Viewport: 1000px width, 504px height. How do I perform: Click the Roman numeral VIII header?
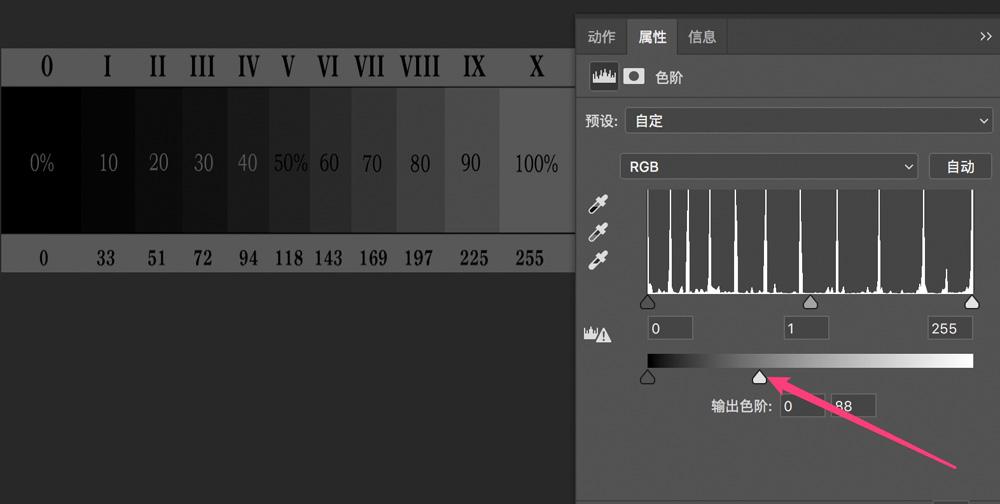(x=420, y=66)
